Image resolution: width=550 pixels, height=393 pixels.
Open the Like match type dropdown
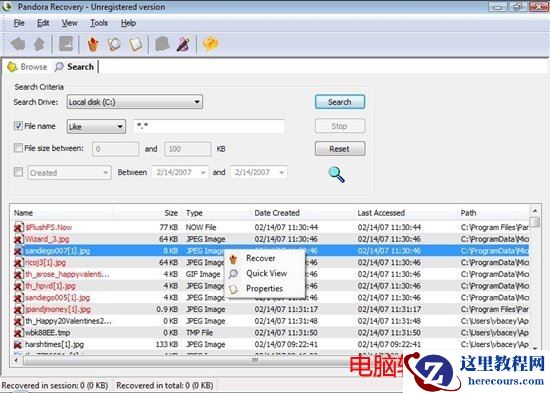pos(96,126)
